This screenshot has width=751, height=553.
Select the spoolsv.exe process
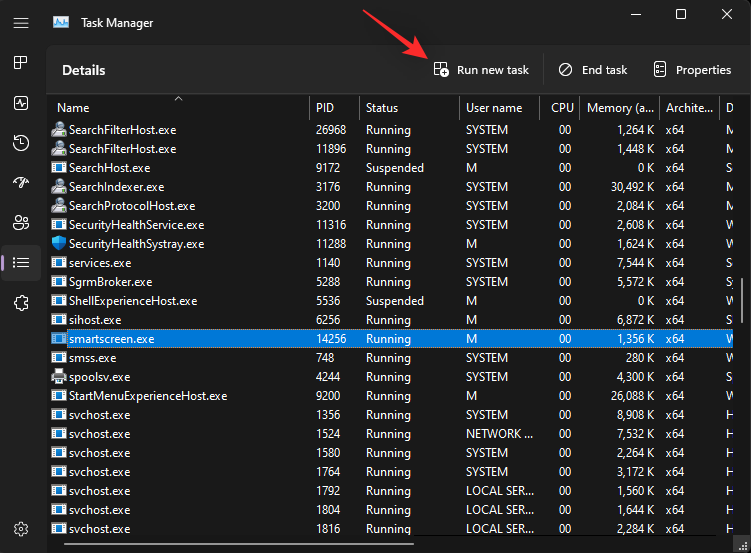[x=100, y=377]
